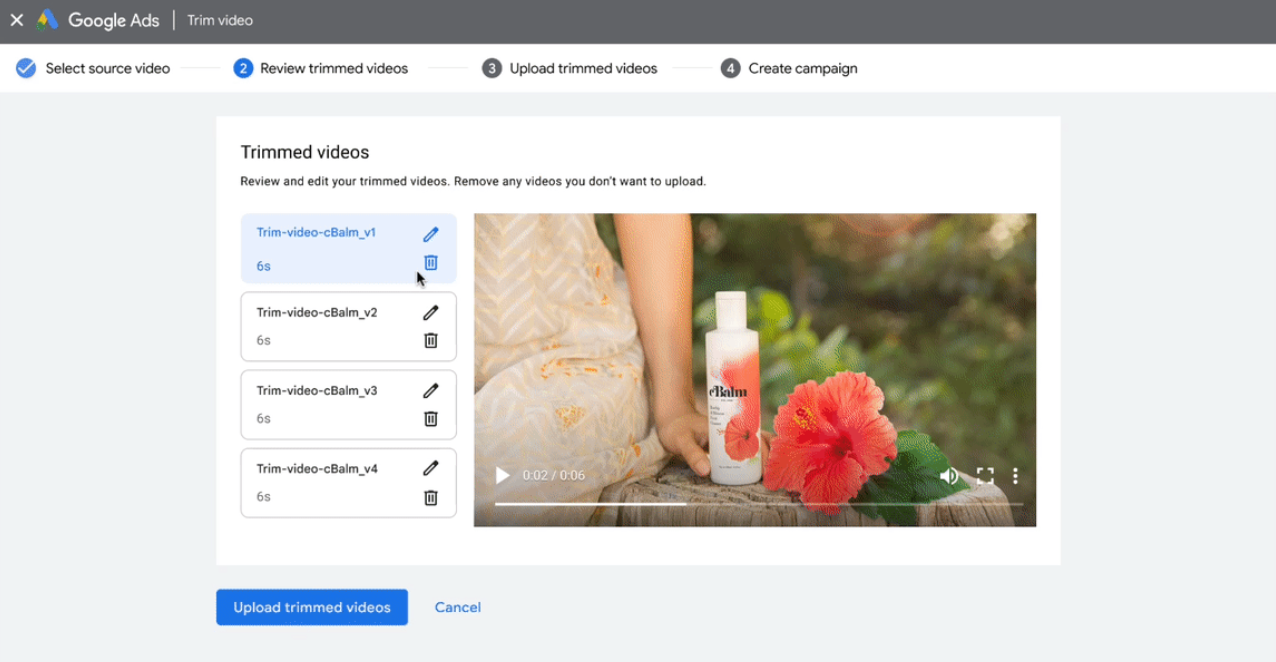The height and width of the screenshot is (662, 1276).
Task: Edit Trim-video-cBalm_v3 with pencil icon
Action: point(431,390)
